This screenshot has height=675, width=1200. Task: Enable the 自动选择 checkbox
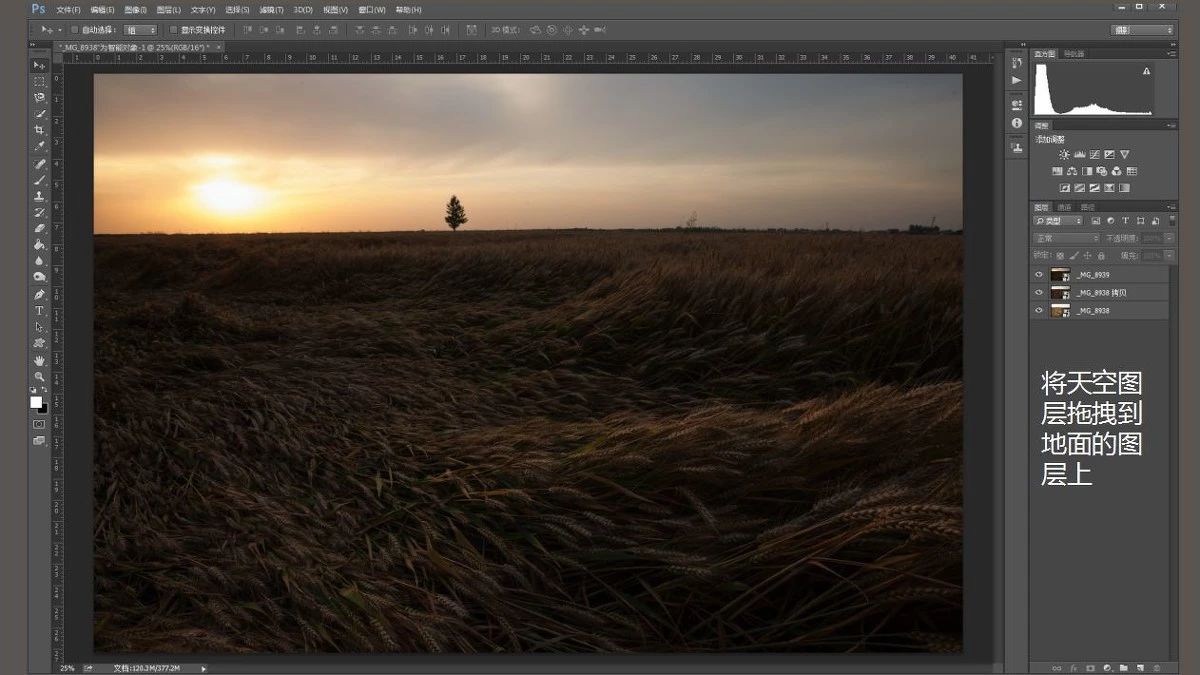tap(75, 30)
